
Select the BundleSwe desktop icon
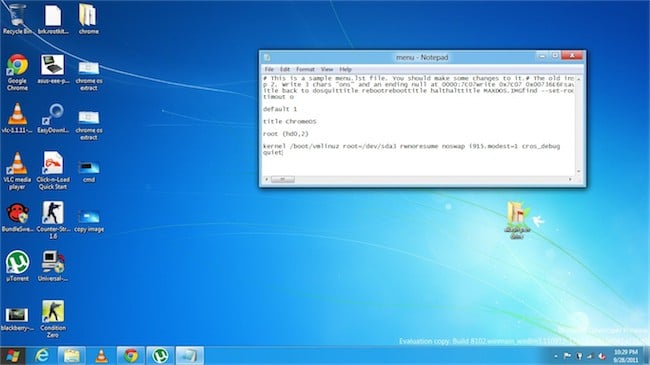pyautogui.click(x=17, y=218)
